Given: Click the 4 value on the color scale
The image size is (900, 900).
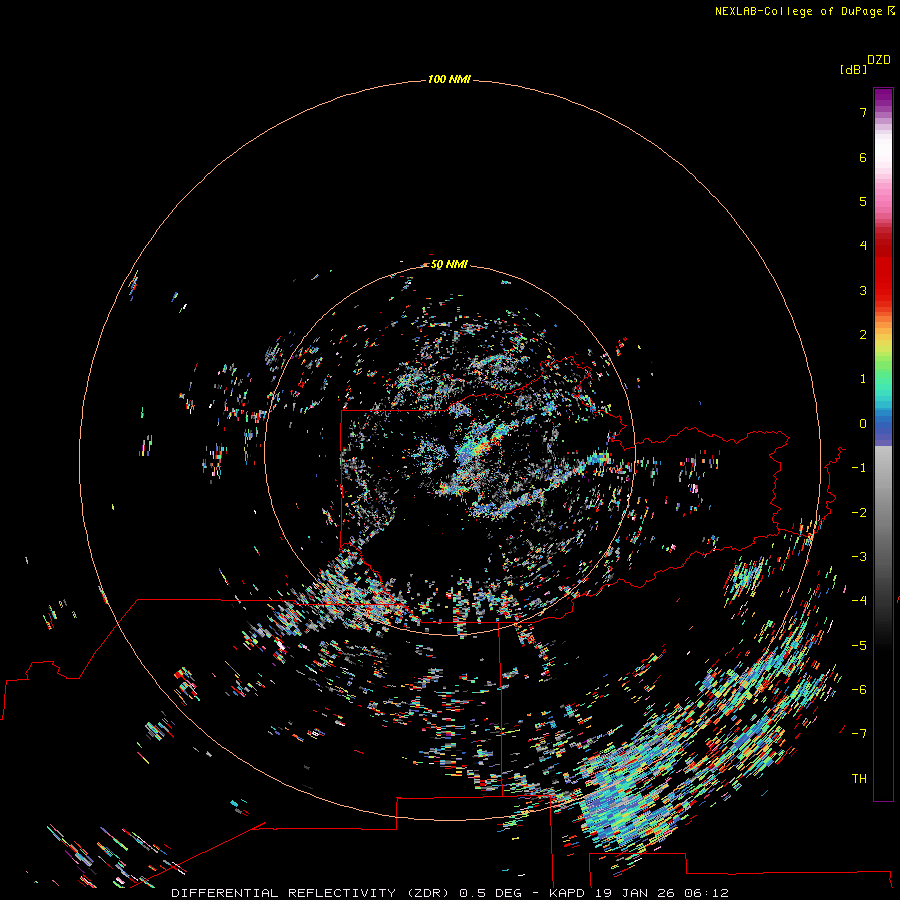Looking at the screenshot, I should click(x=863, y=246).
